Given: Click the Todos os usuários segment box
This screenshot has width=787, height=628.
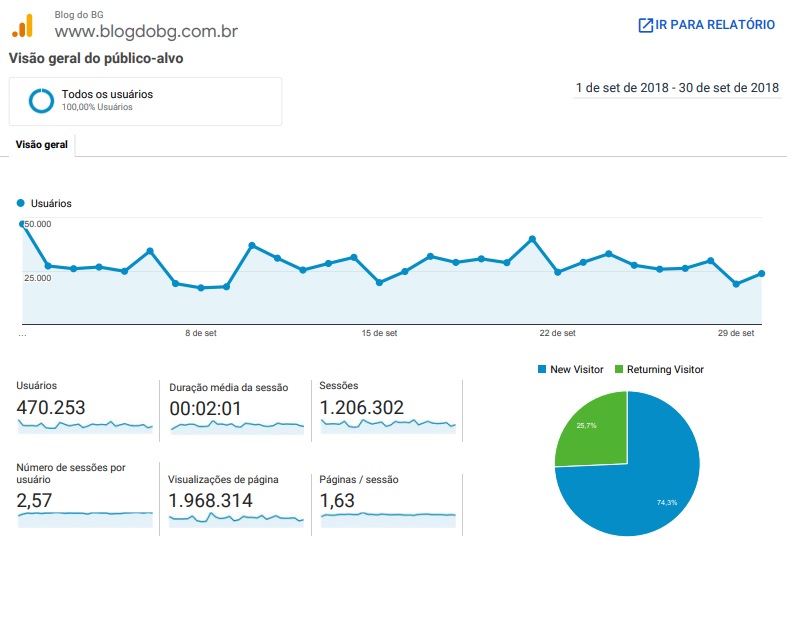Looking at the screenshot, I should click(146, 101).
